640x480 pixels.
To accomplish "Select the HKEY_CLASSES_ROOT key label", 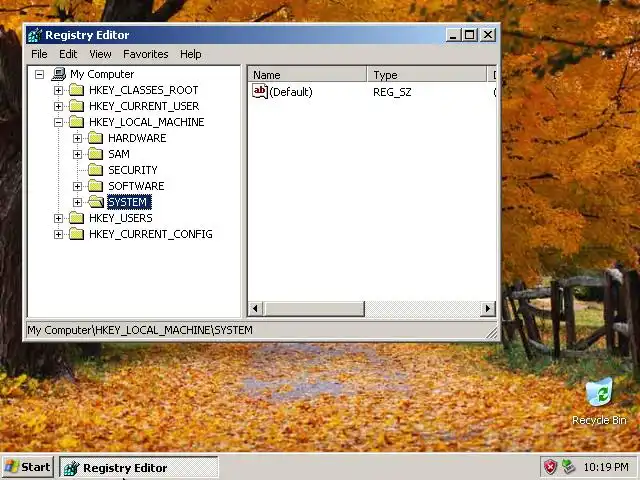I will (x=144, y=90).
